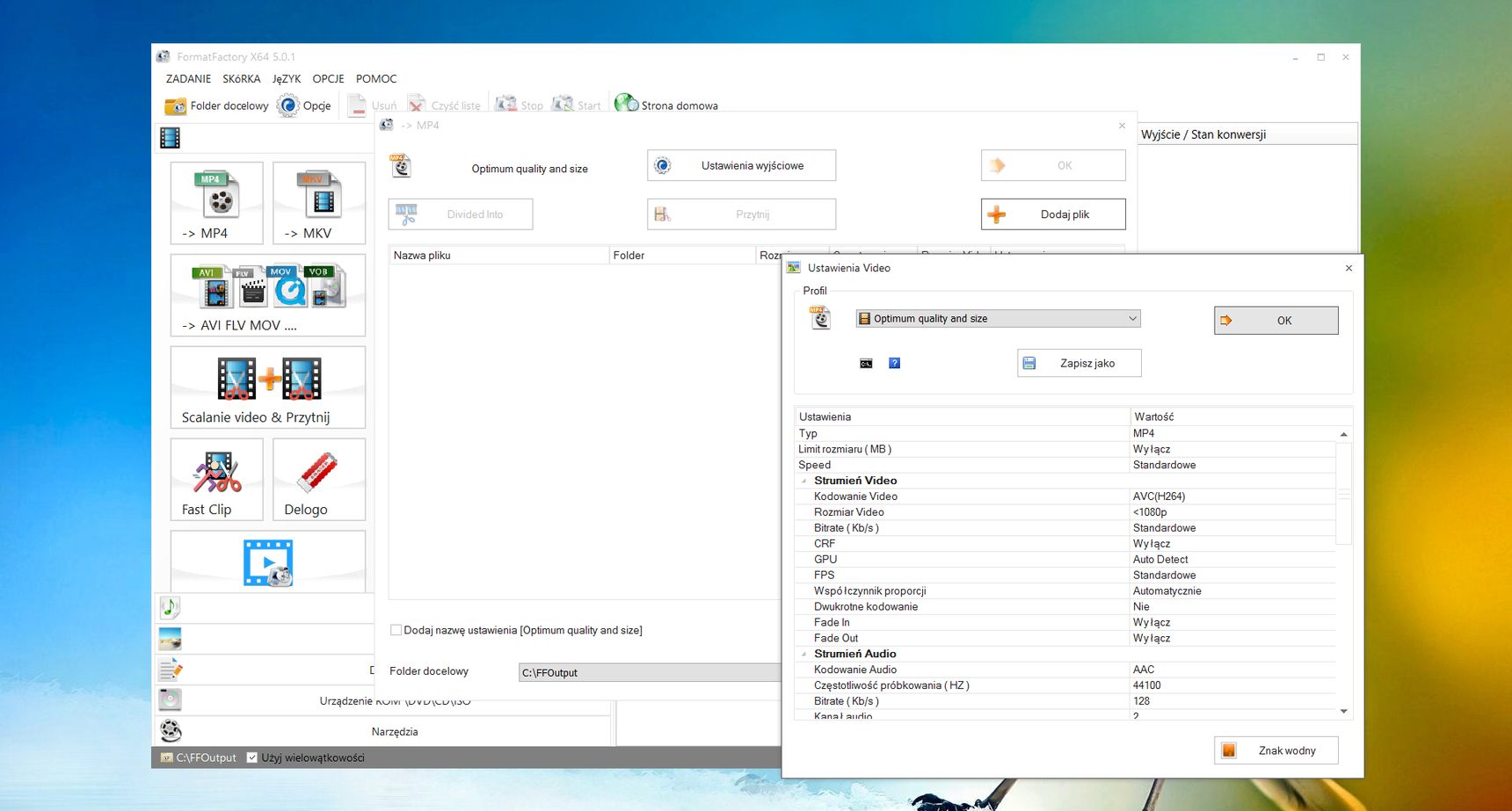1512x811 pixels.
Task: Toggle Użyj wielowątkowości checkbox
Action: pos(252,757)
